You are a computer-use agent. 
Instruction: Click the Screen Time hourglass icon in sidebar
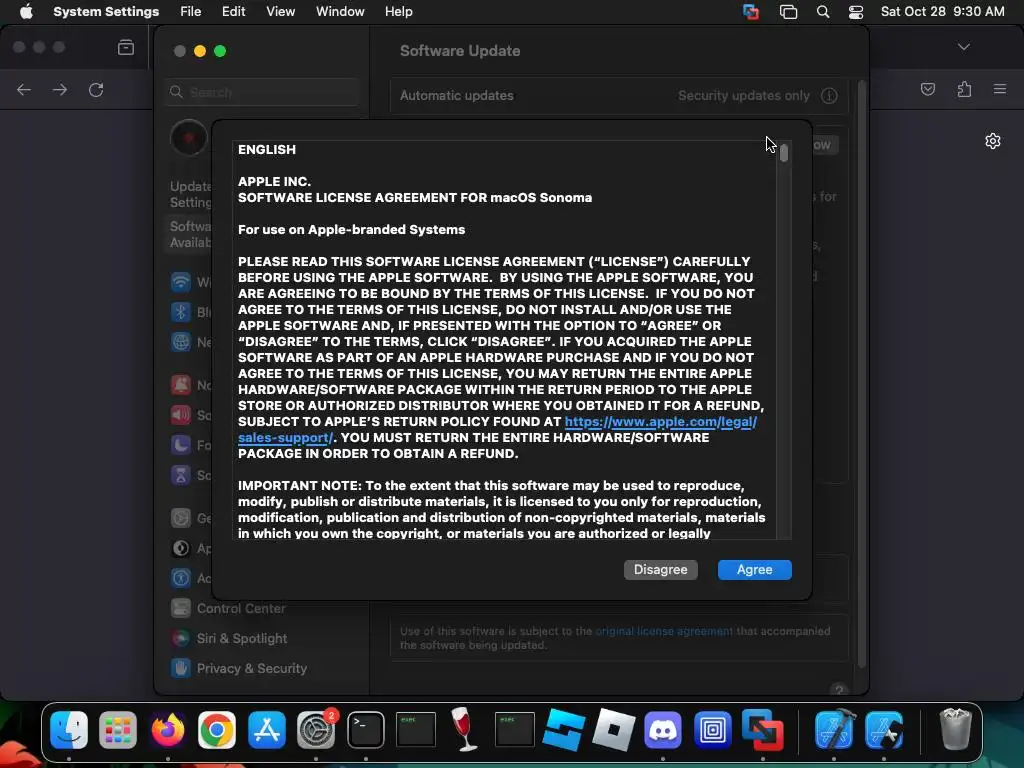coord(181,475)
